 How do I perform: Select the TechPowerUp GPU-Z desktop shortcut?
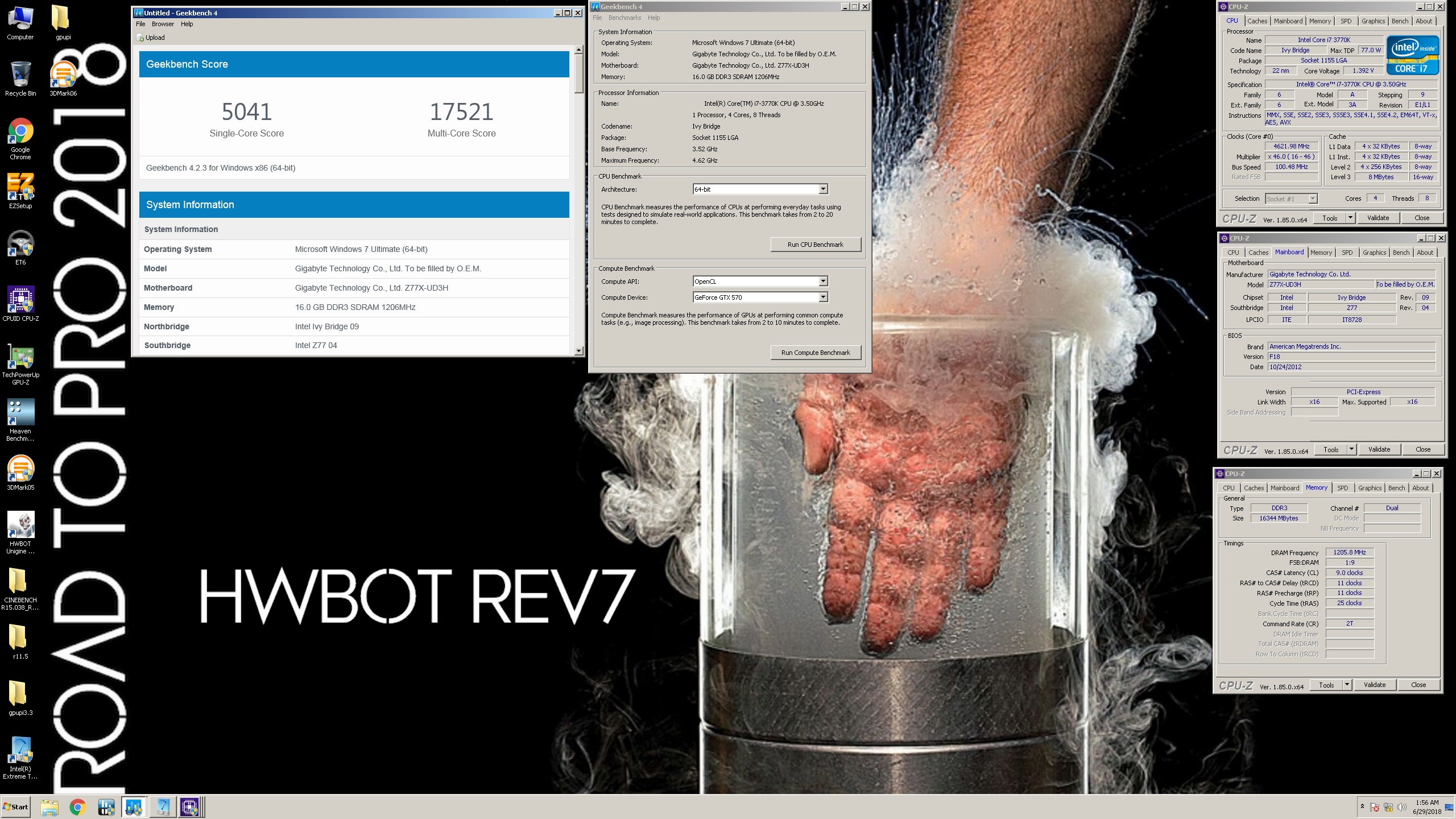pyautogui.click(x=20, y=364)
